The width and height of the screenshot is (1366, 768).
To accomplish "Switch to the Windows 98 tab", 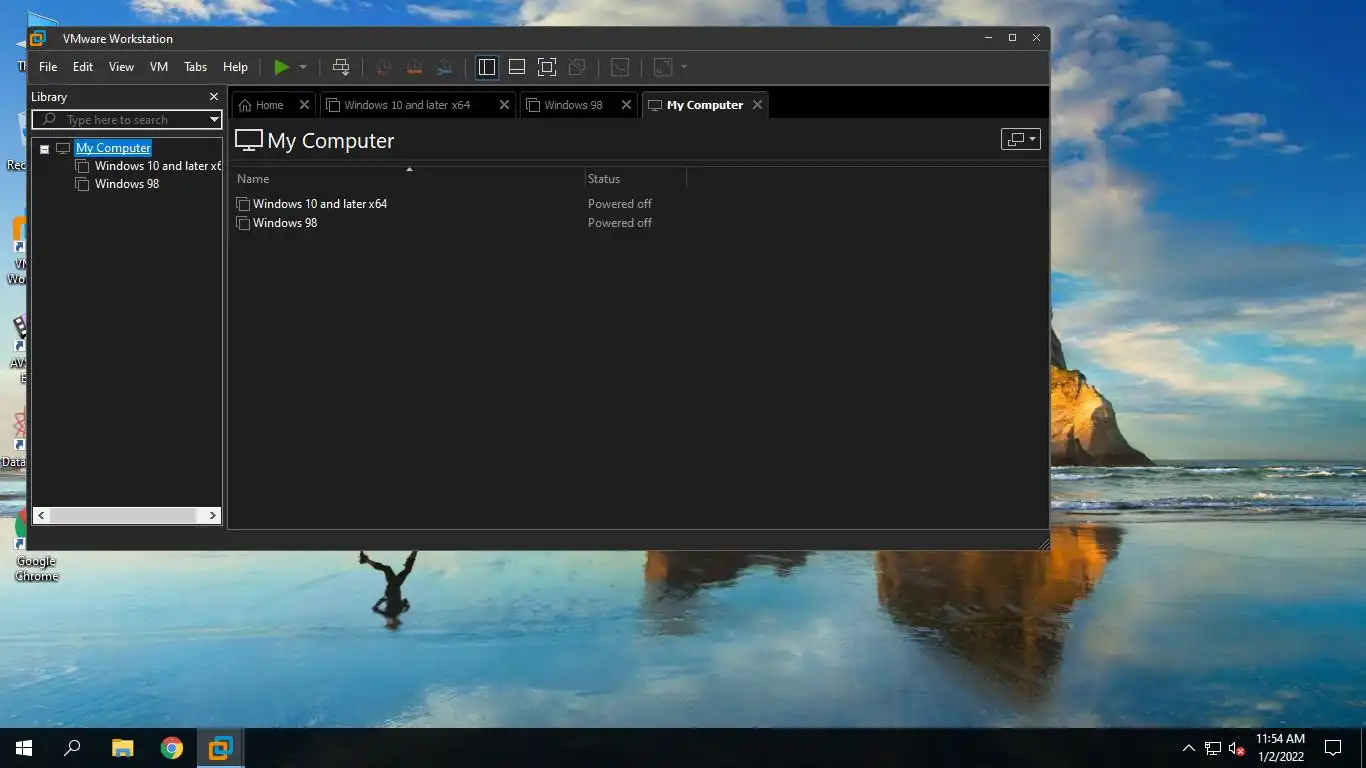I will pyautogui.click(x=573, y=105).
